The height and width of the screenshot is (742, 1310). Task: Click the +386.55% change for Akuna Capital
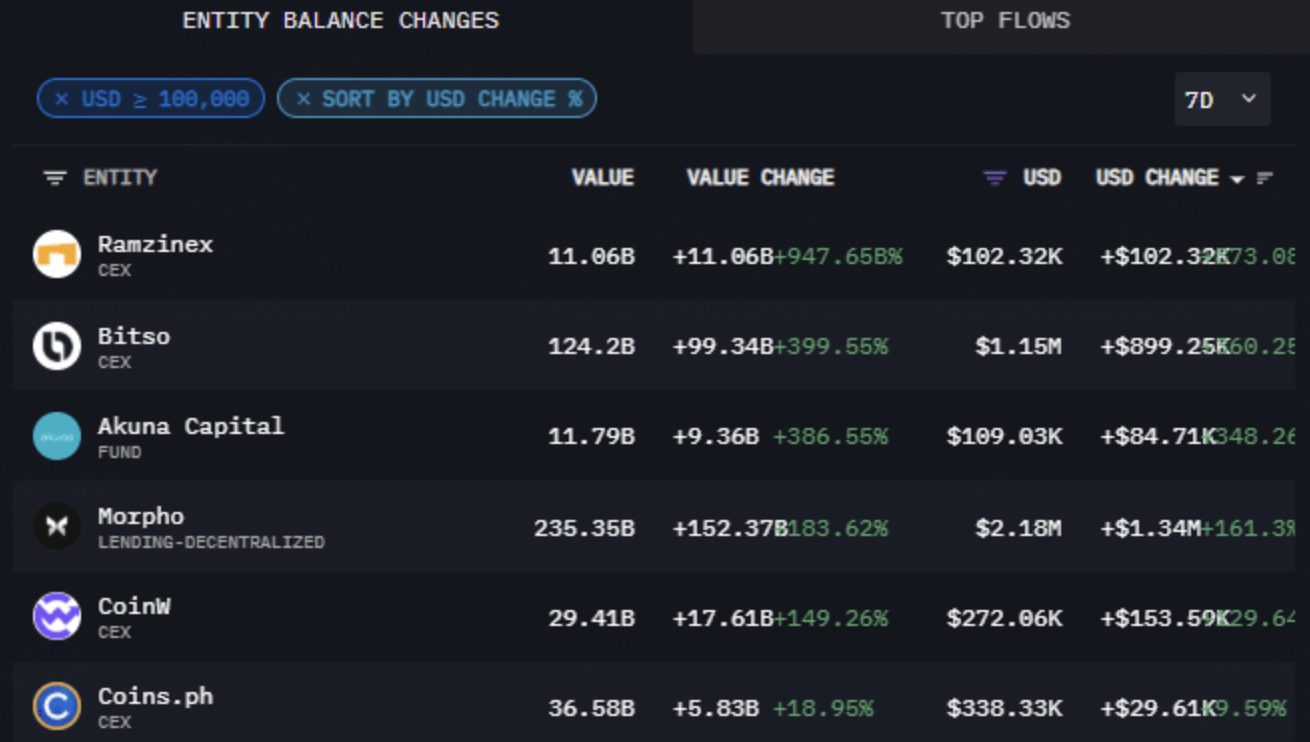[x=830, y=437]
